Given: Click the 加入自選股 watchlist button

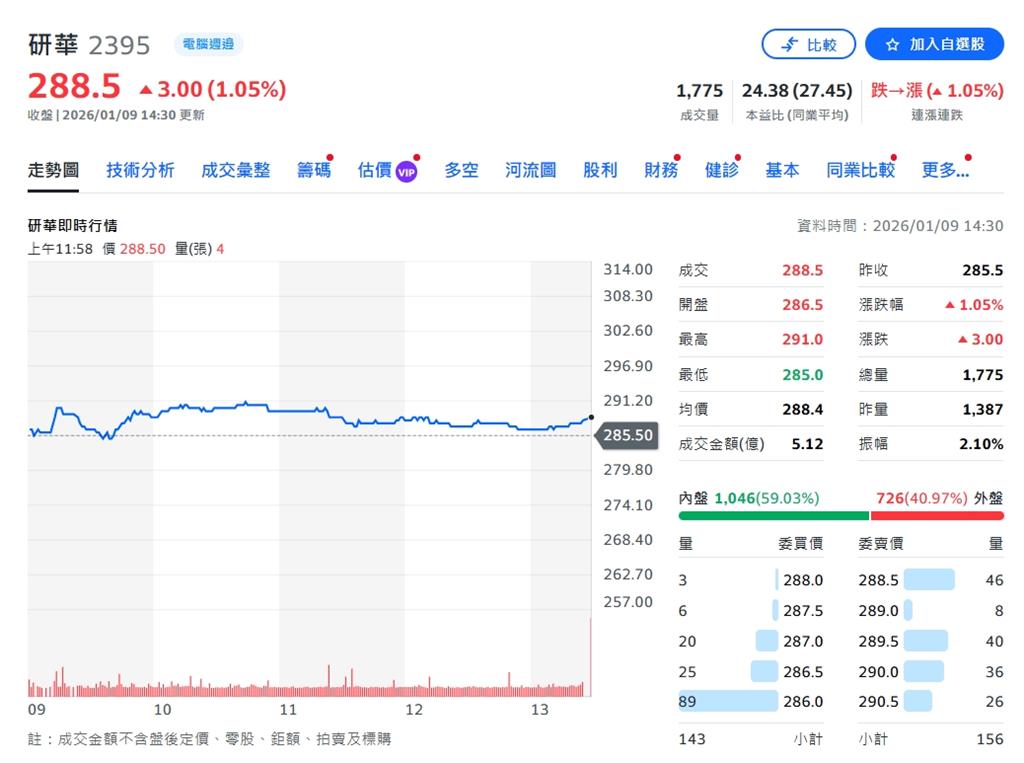Looking at the screenshot, I should point(934,44).
